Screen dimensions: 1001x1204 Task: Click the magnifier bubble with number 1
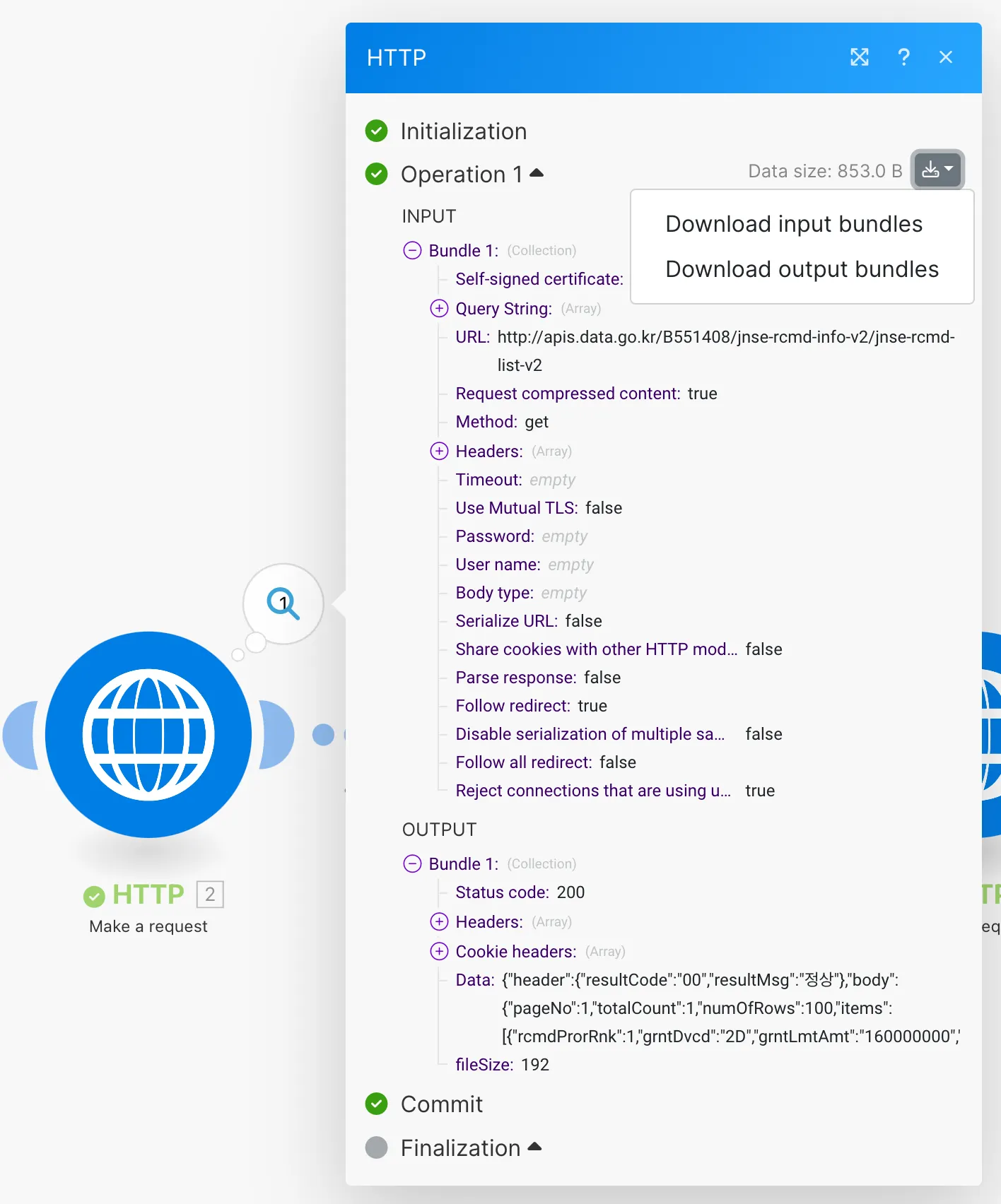pyautogui.click(x=283, y=603)
